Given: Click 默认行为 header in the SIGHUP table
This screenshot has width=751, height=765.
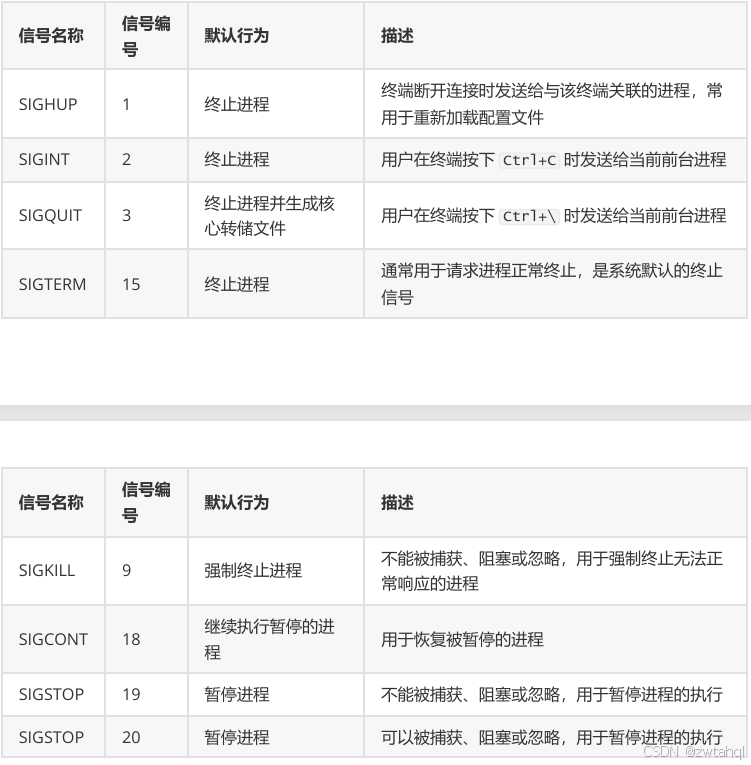Looking at the screenshot, I should tap(237, 36).
